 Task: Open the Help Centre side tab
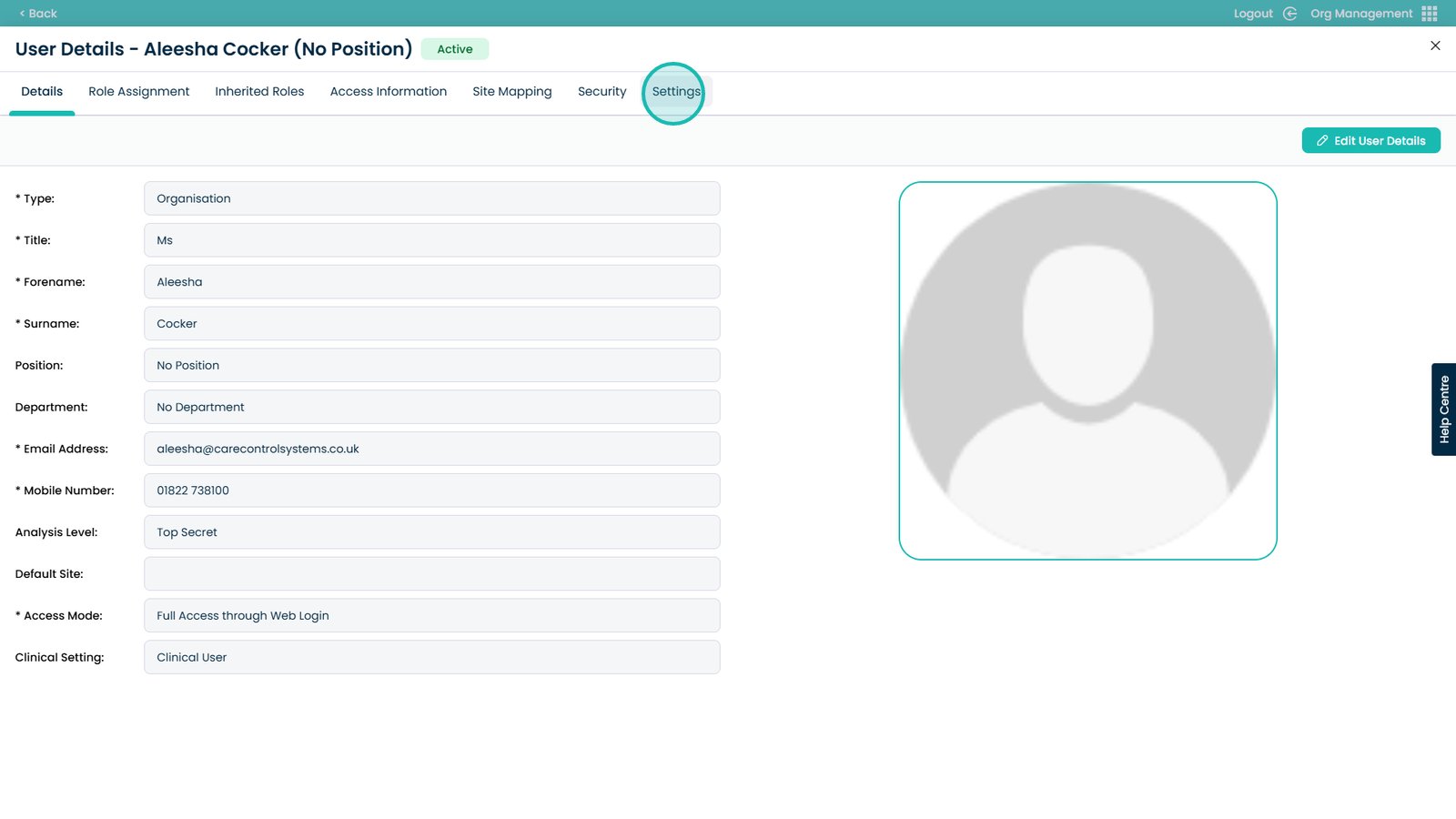(x=1443, y=409)
